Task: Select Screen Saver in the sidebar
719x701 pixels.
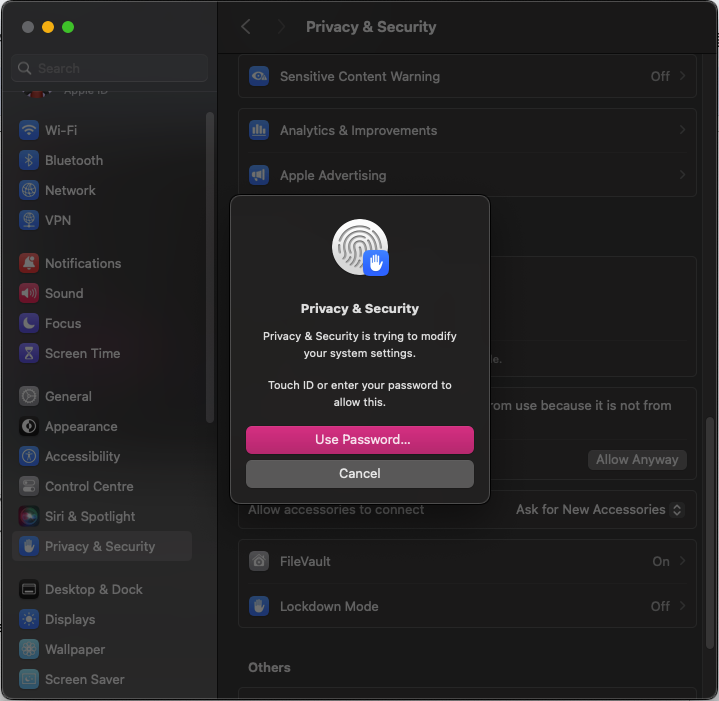Action: pyautogui.click(x=102, y=679)
